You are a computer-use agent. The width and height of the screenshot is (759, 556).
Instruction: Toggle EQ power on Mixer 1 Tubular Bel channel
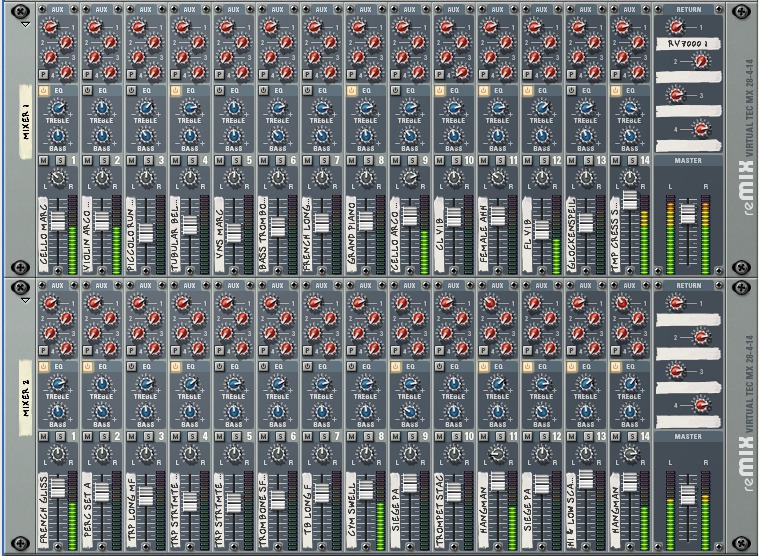(x=175, y=90)
